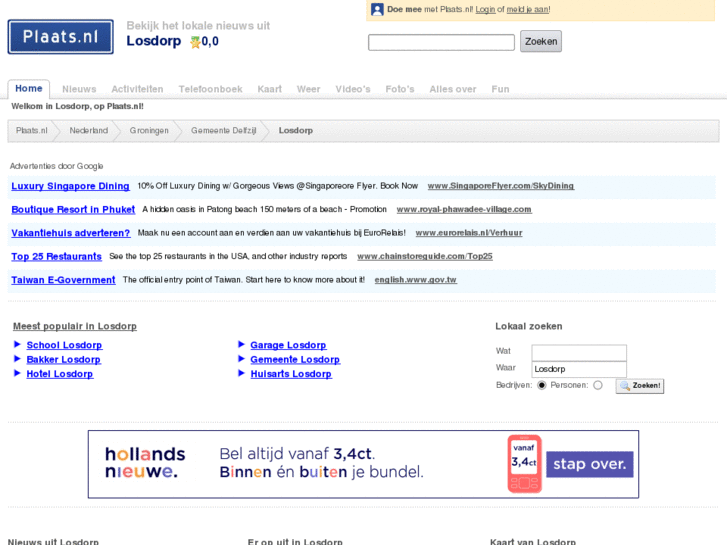The height and width of the screenshot is (545, 727).
Task: Open the Bakker Losdorp link
Action: coord(64,359)
